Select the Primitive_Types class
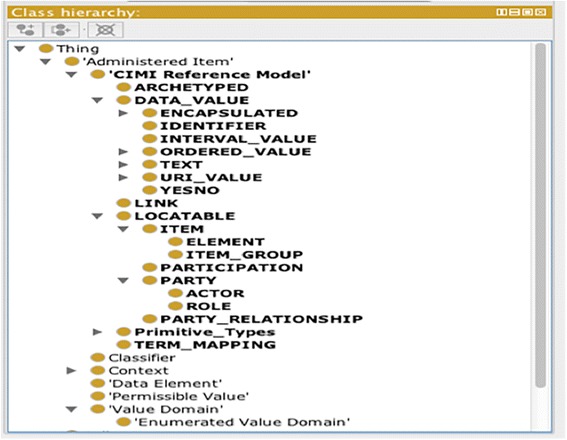Image resolution: width=567 pixels, height=440 pixels. pyautogui.click(x=205, y=332)
